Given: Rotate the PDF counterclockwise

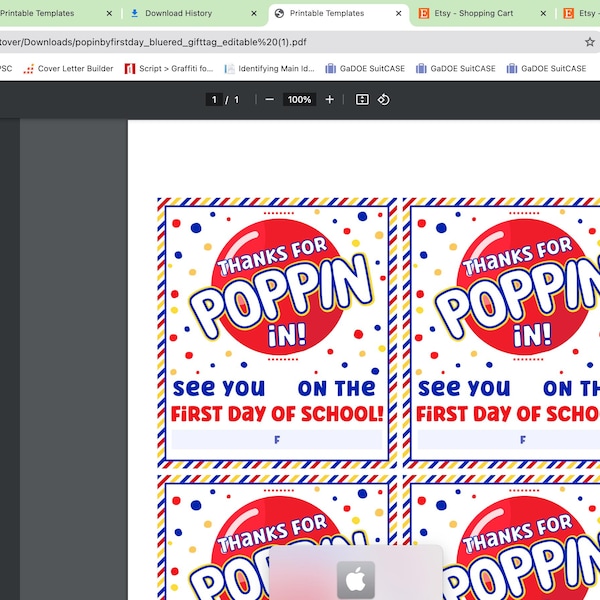Looking at the screenshot, I should [383, 99].
